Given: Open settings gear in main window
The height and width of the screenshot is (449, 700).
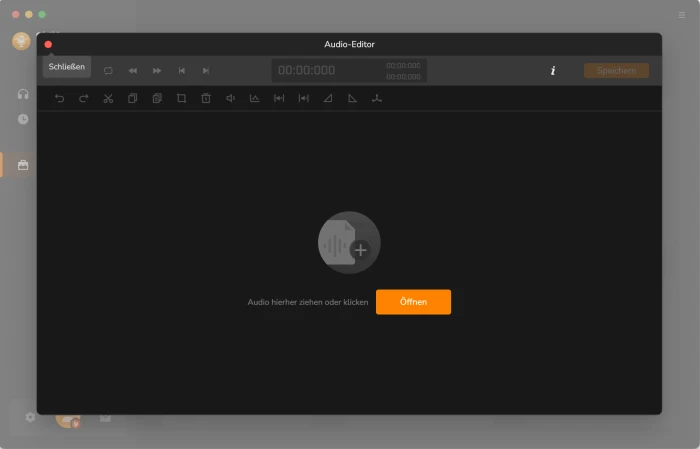Looking at the screenshot, I should 30,417.
